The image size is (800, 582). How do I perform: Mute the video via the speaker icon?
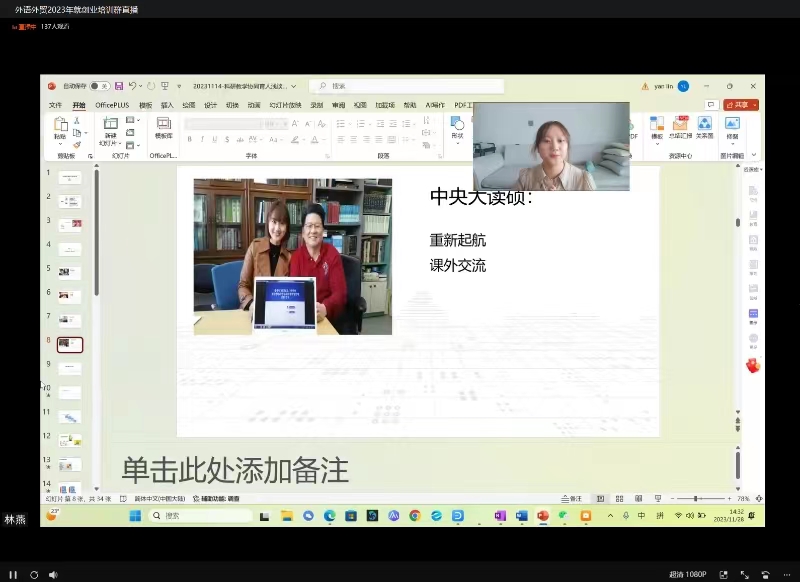[x=53, y=574]
